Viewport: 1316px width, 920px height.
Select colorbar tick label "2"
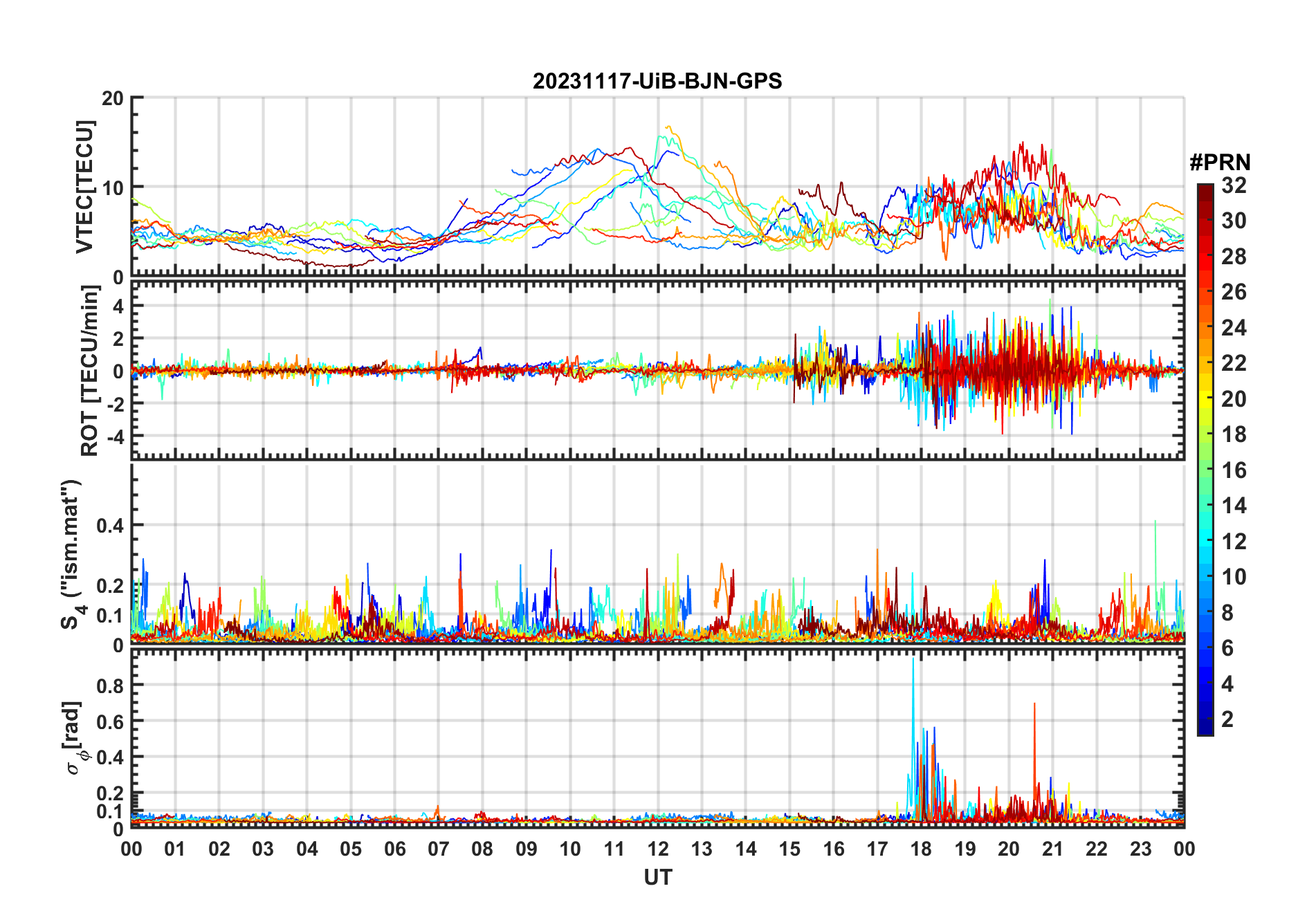point(1227,719)
